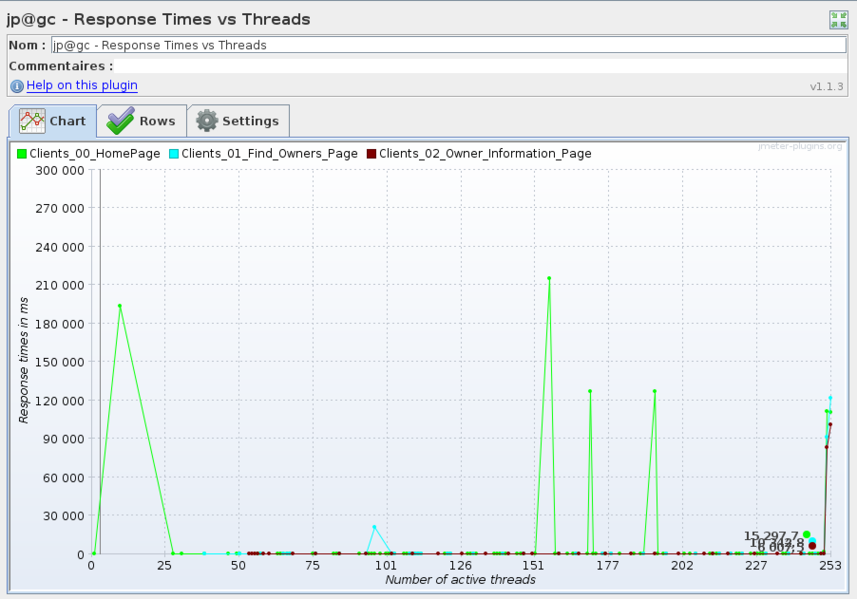Click the dark red Clients_02_Owner_Information_Page legend swatch
This screenshot has width=857, height=599.
pos(371,154)
